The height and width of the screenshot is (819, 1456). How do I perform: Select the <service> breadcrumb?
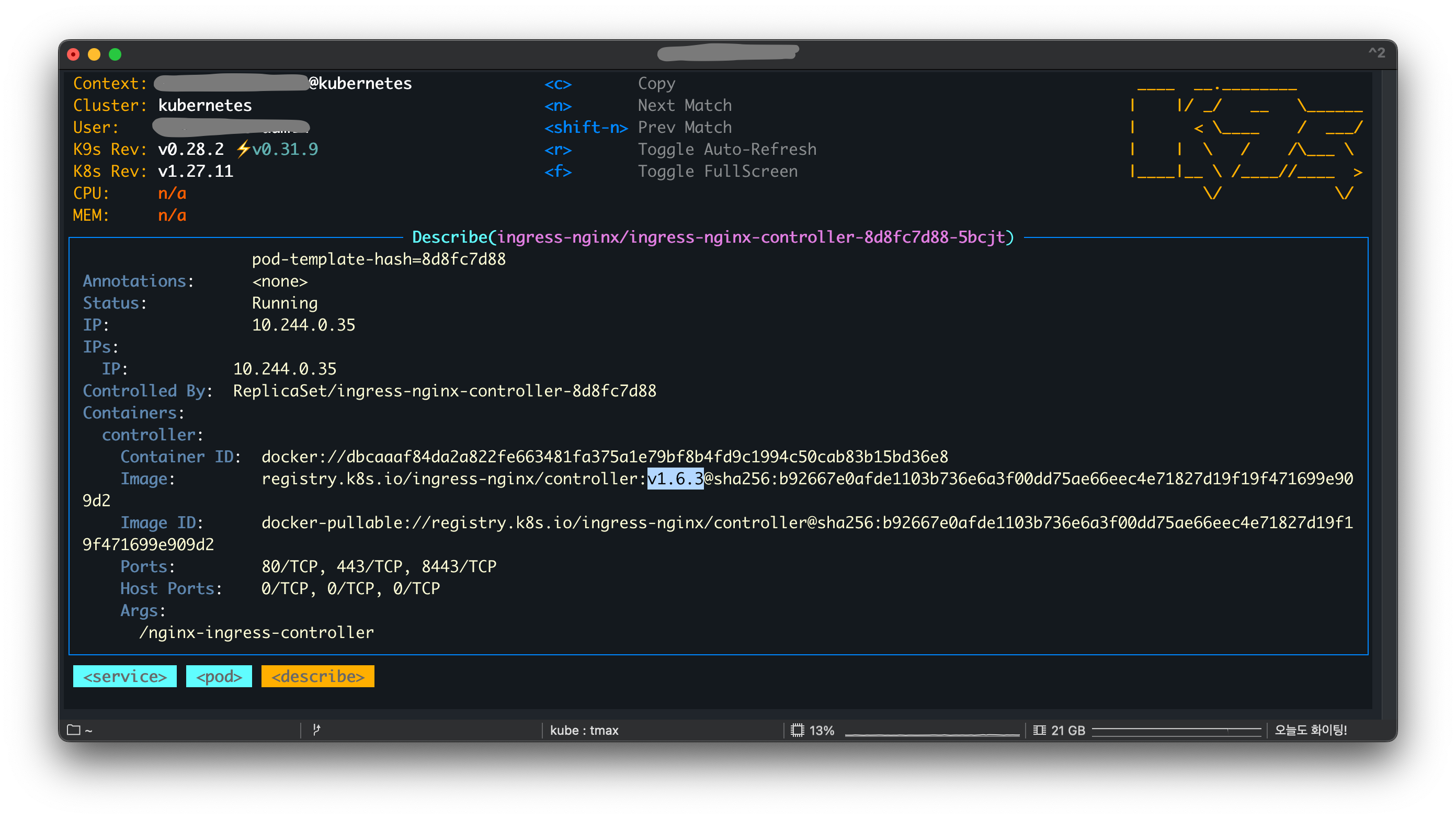click(x=125, y=676)
